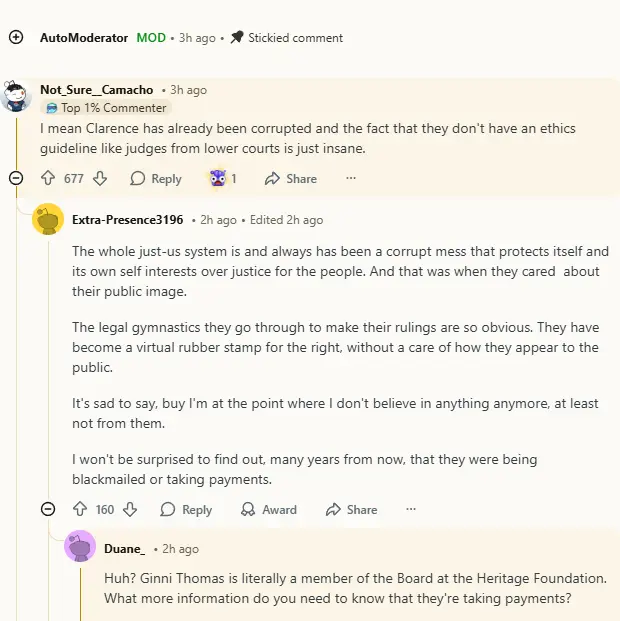Open more options for Not_Sure__Camacho's comment
This screenshot has width=620, height=621.
point(351,178)
